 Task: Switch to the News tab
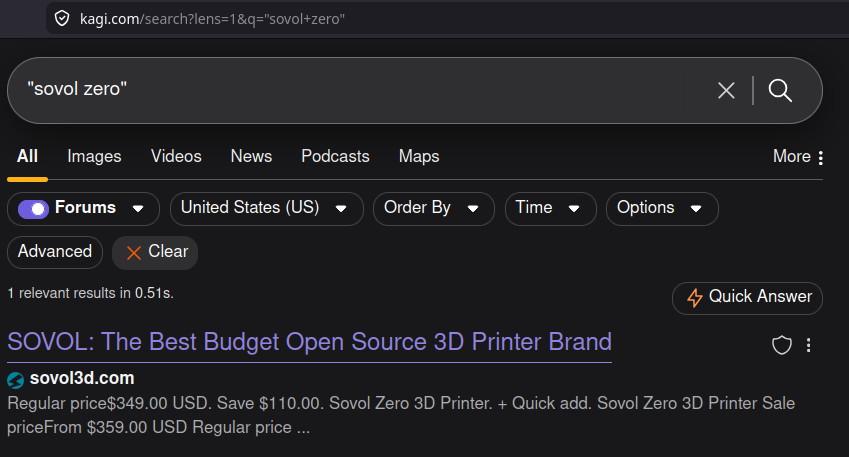pos(251,156)
